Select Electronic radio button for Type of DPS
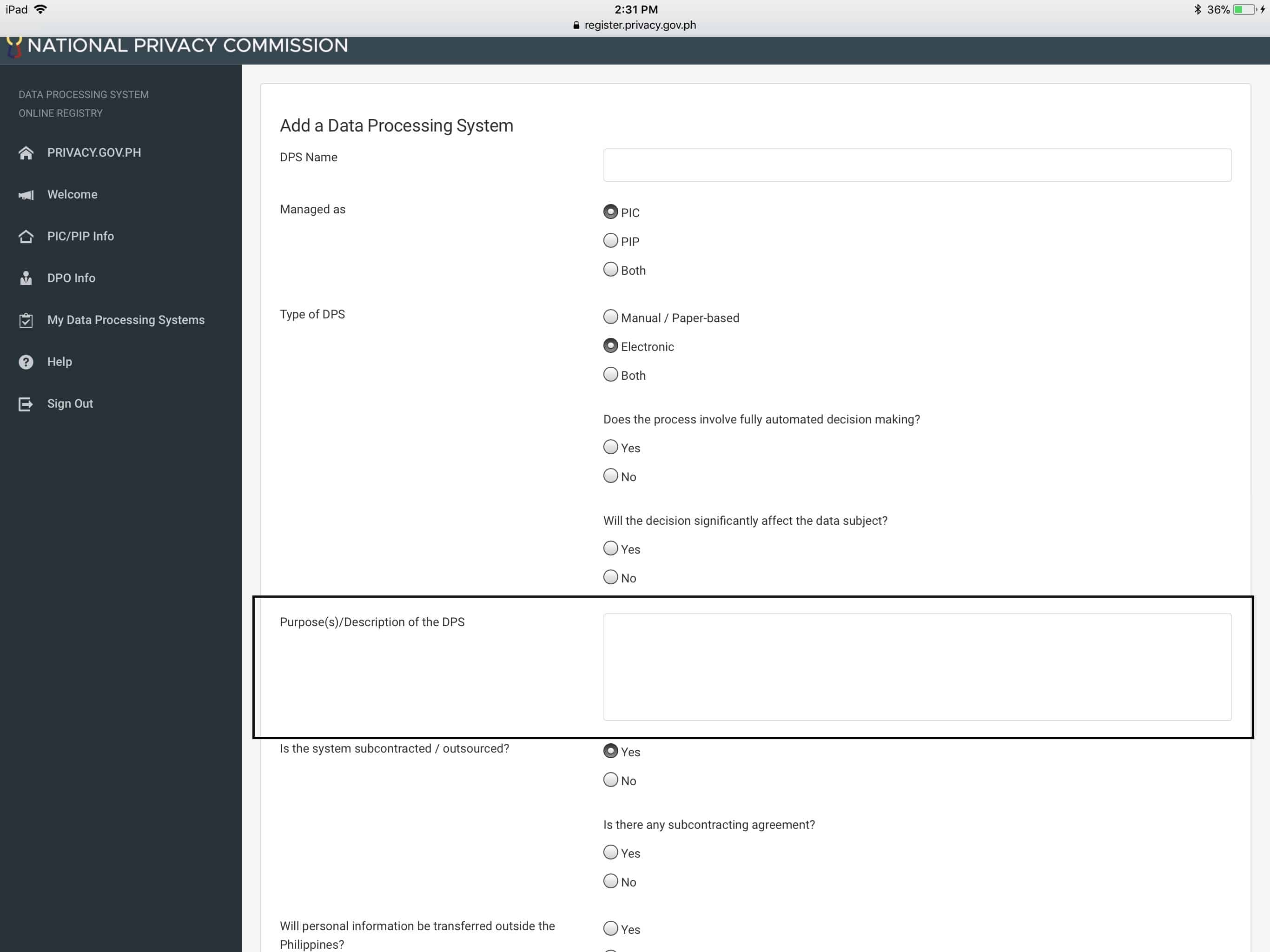The image size is (1270, 952). pyautogui.click(x=611, y=346)
